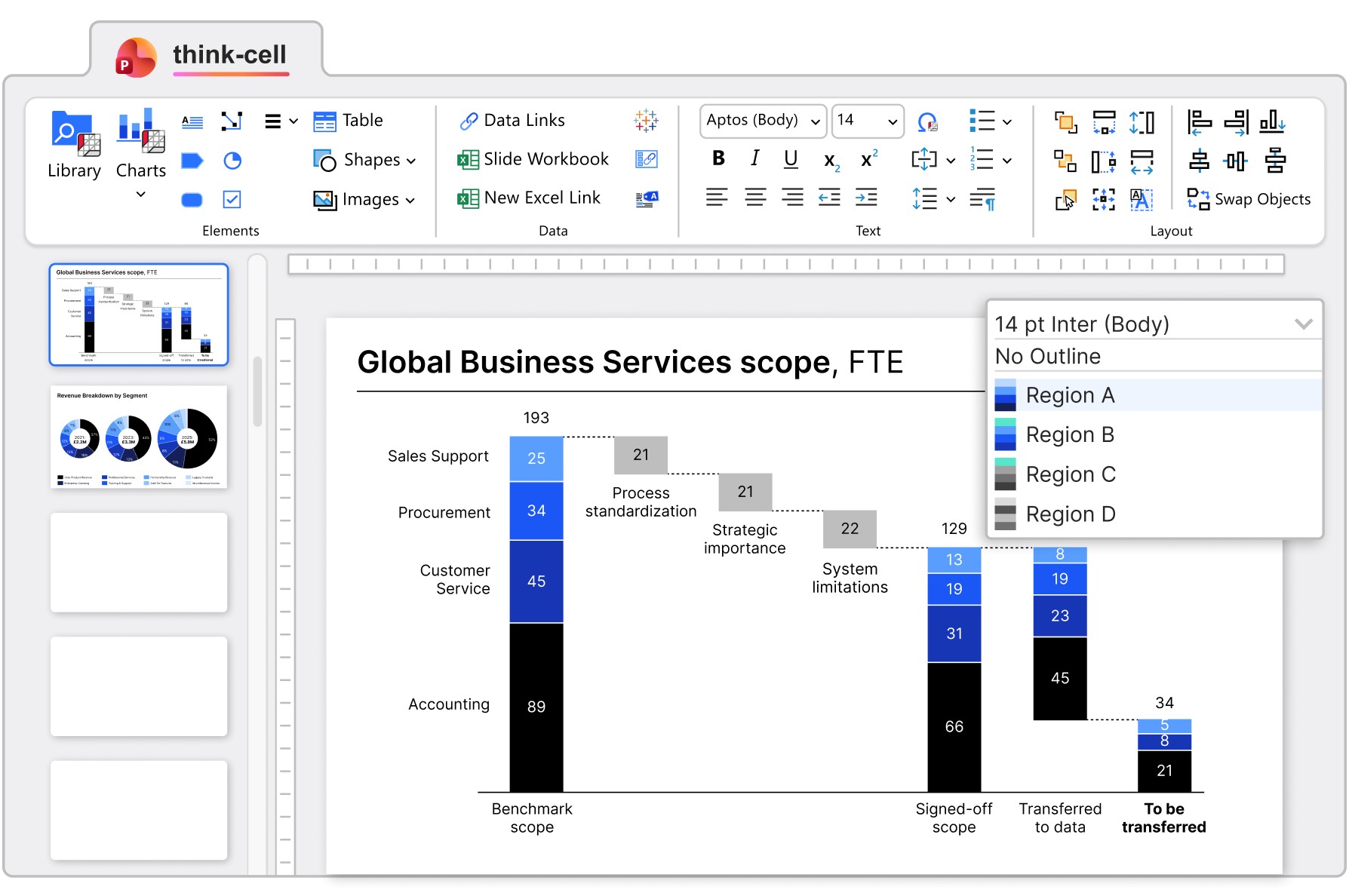Open the Aptos (Body) font dropdown
Viewport: 1349px width, 896px height.
(763, 121)
